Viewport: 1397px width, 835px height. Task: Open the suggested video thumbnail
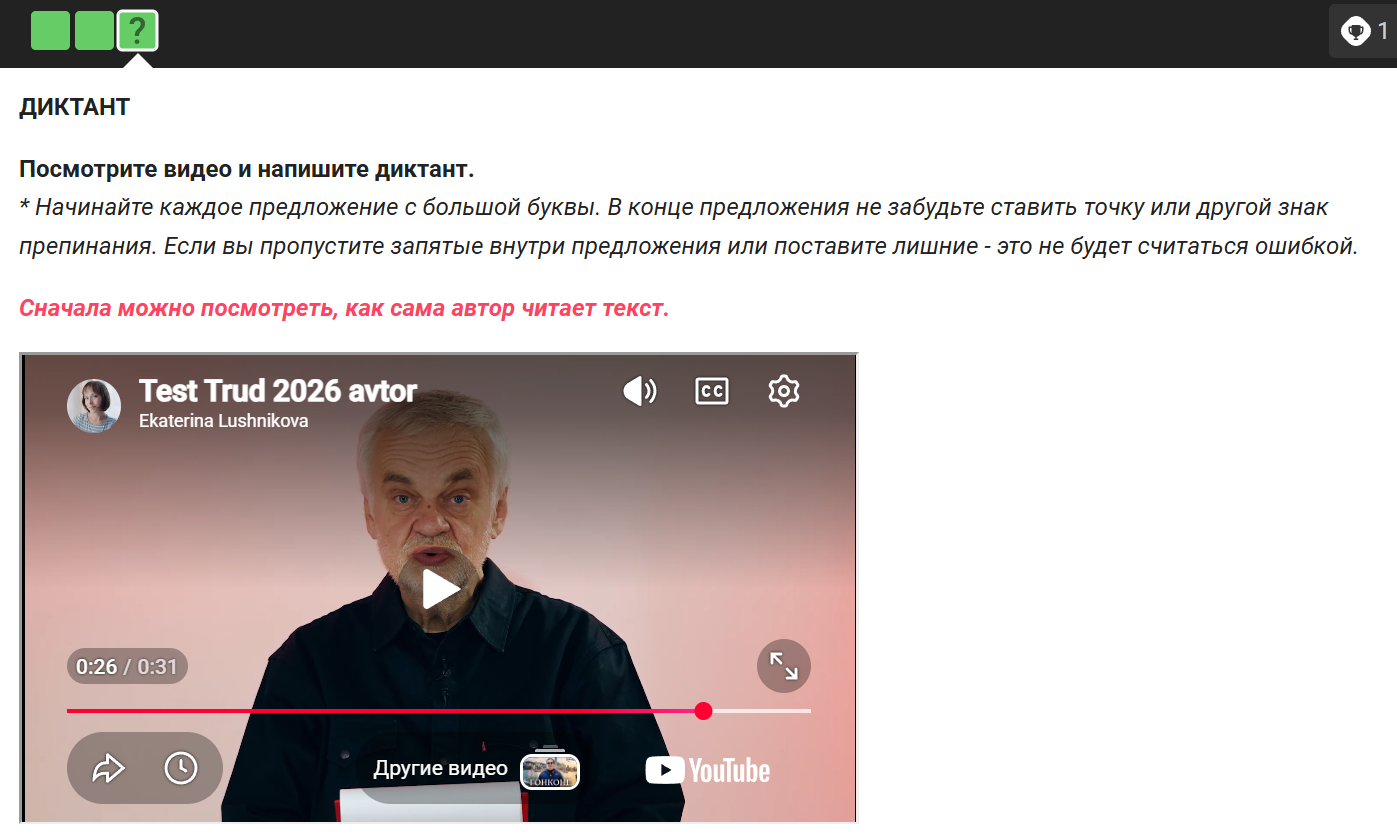(x=550, y=771)
